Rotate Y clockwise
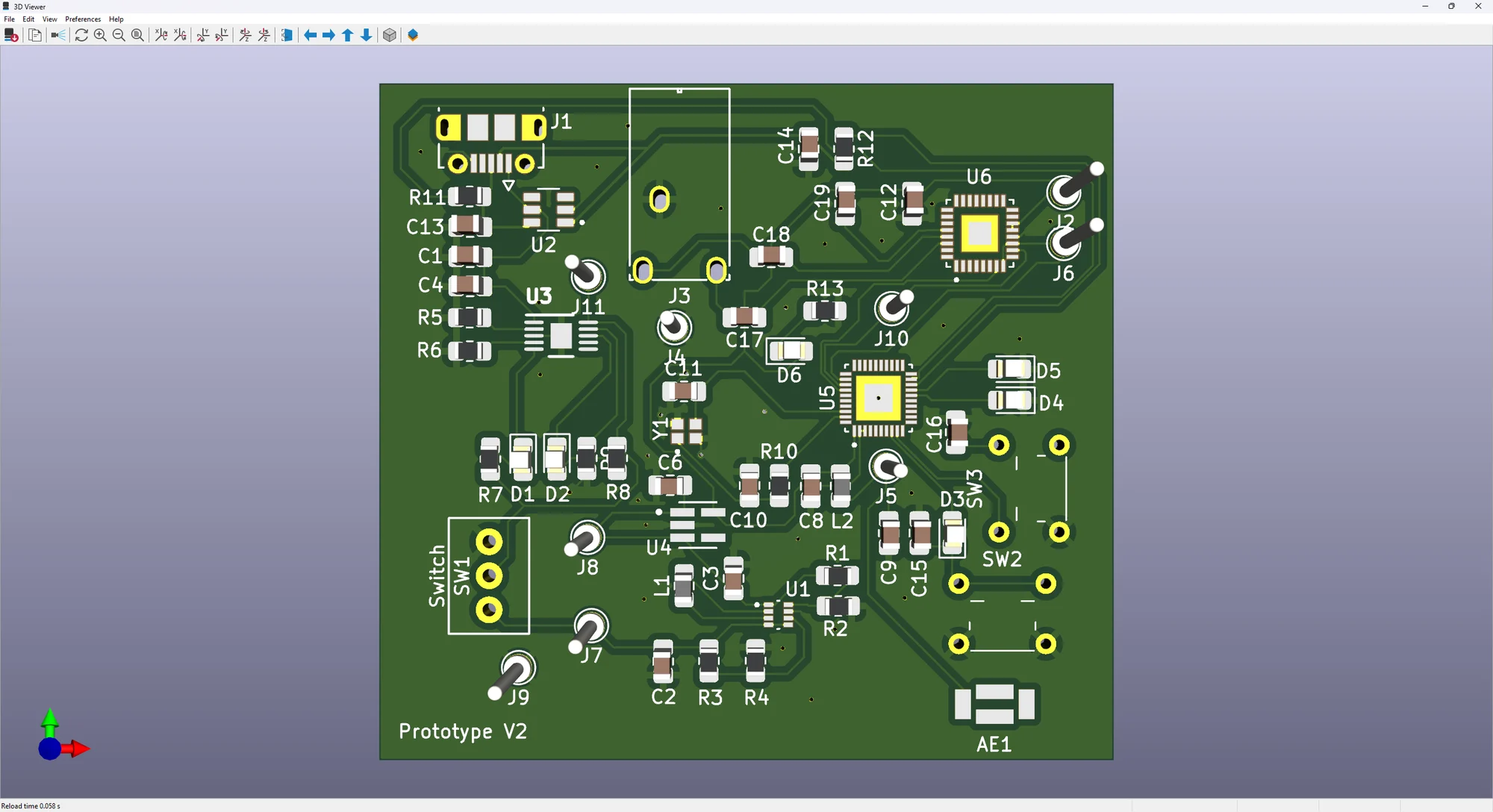 click(x=203, y=35)
